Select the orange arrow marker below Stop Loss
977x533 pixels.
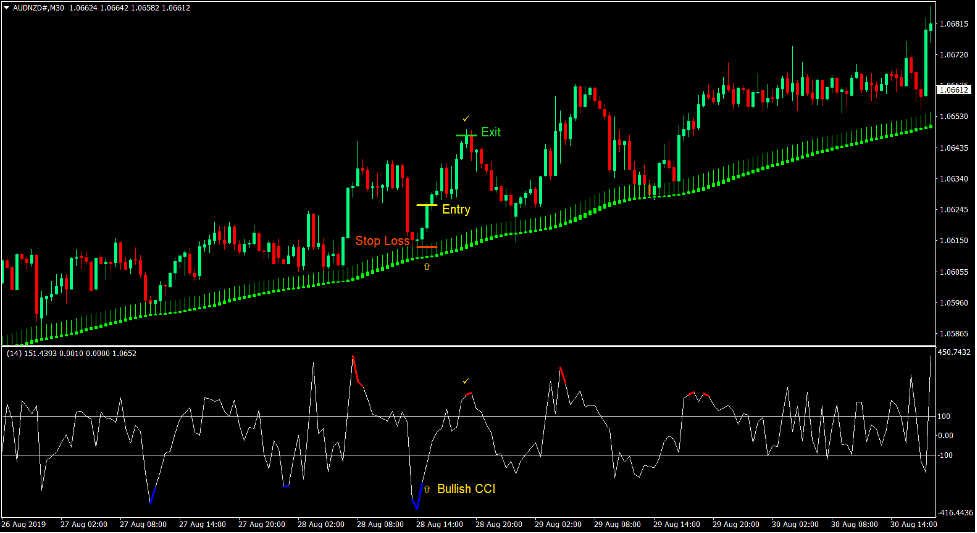(x=427, y=267)
